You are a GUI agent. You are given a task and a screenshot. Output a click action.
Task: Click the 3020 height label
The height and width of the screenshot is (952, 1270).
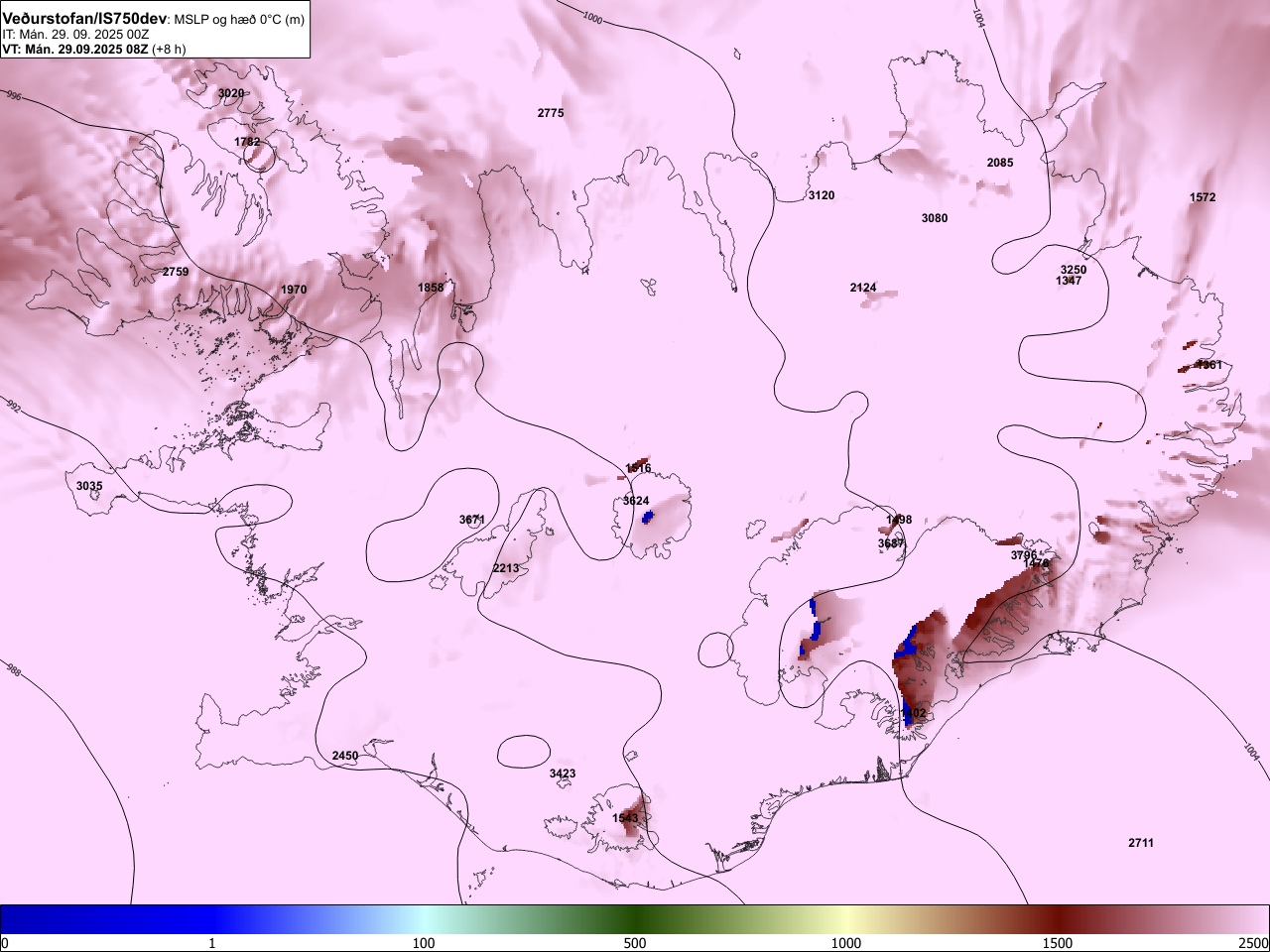[231, 93]
